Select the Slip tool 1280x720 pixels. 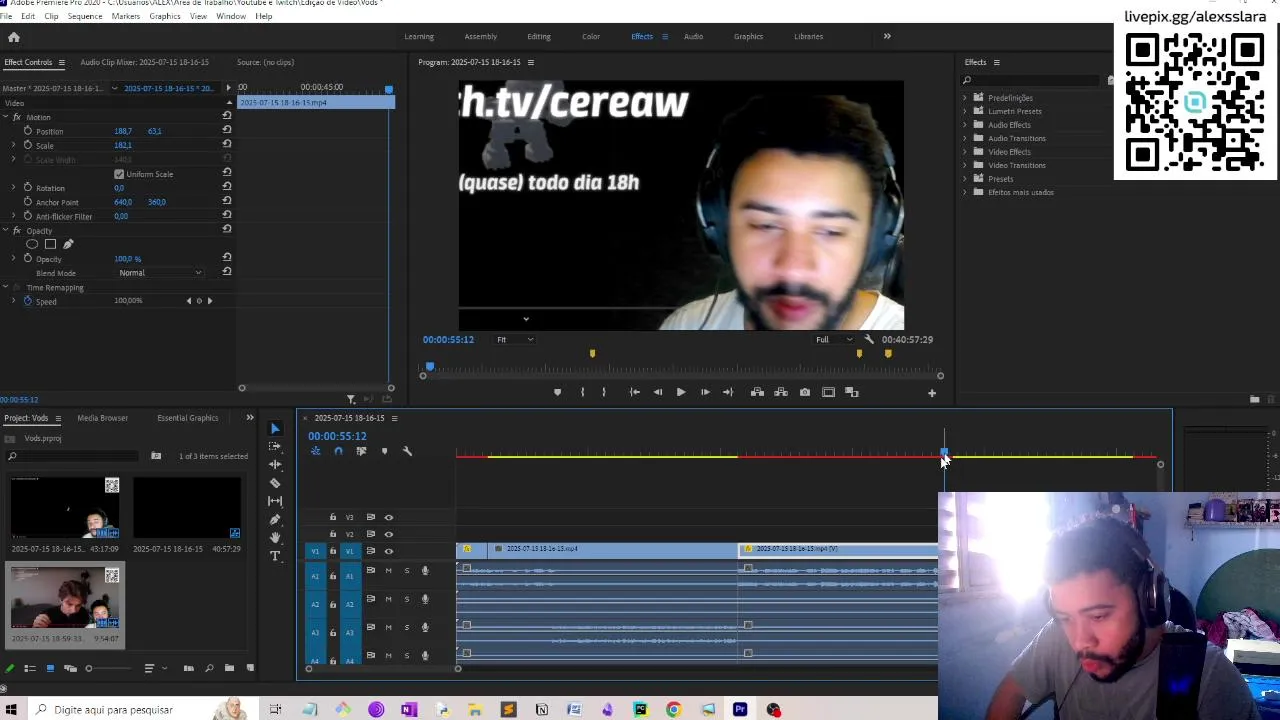tap(275, 501)
